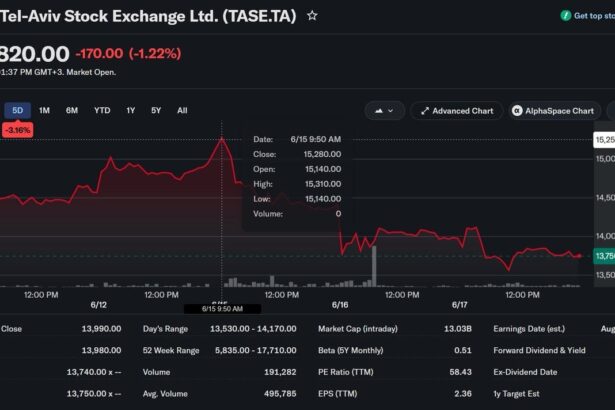Click the AlphaSpace logo icon
Viewport: 615px width, 410px height.
point(517,111)
